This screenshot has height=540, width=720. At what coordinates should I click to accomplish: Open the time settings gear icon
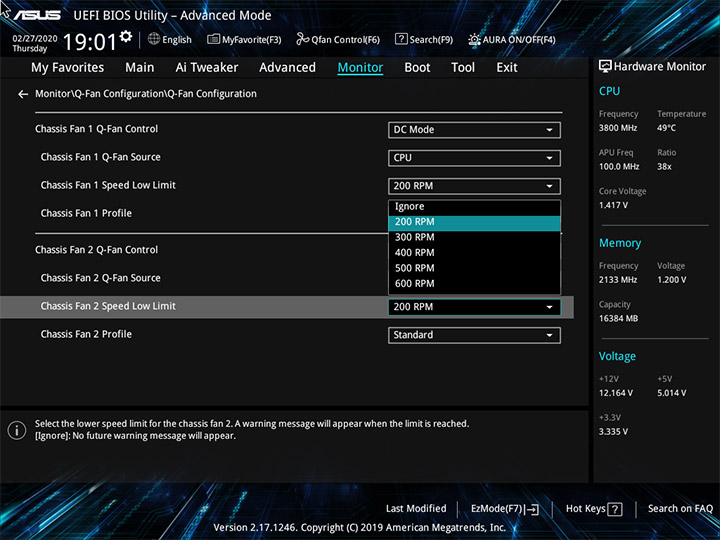pyautogui.click(x=125, y=36)
